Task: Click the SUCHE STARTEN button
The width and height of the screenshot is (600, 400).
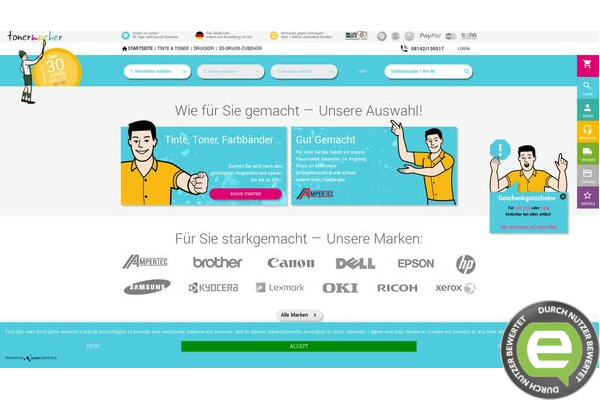Action: (246, 194)
